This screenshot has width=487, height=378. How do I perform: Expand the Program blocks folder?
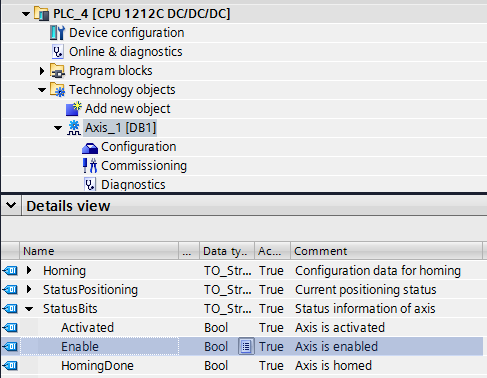point(42,71)
